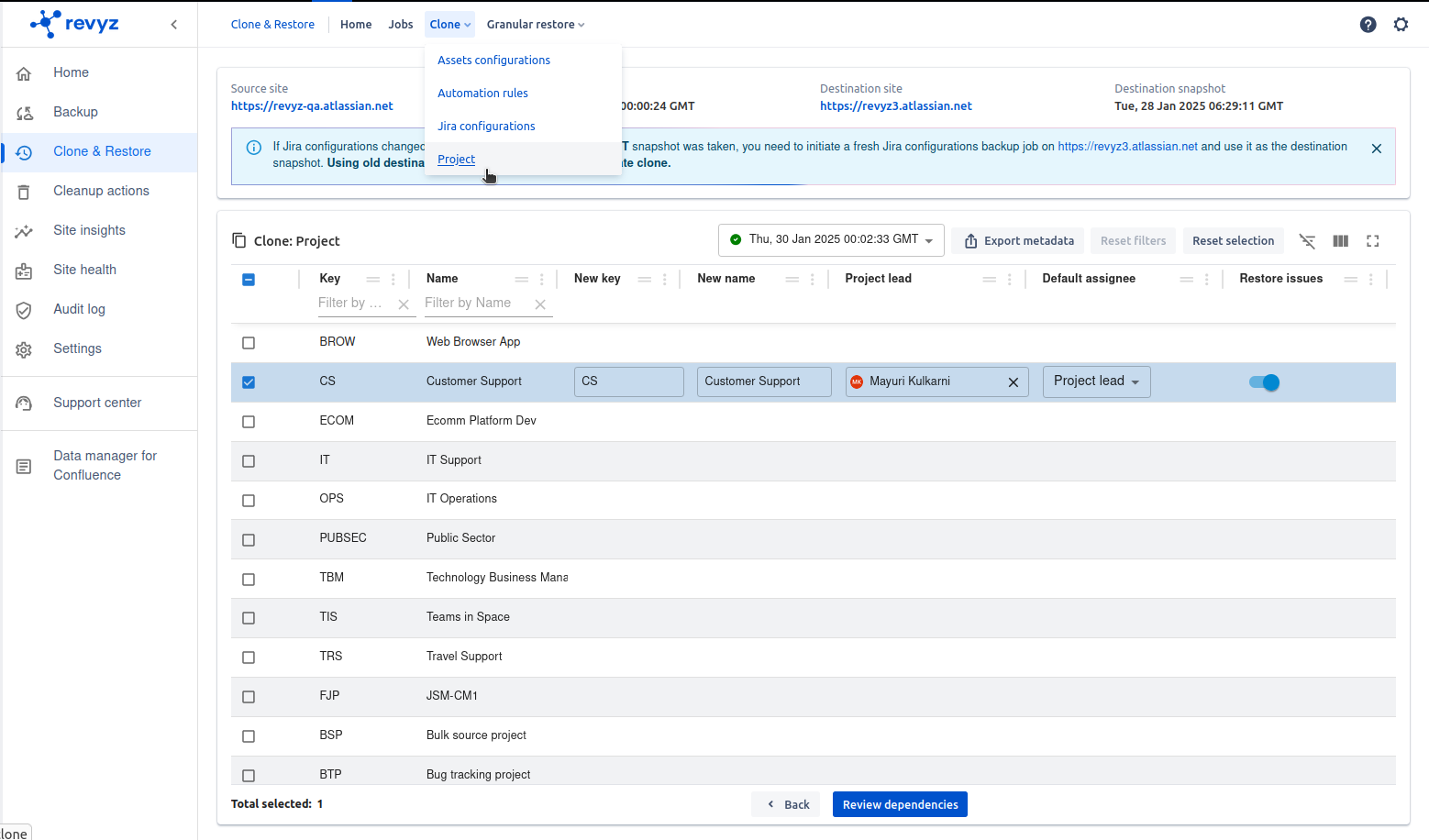Disable Restore issues toggle for CS
Viewport: 1429px width, 840px height.
(1264, 382)
